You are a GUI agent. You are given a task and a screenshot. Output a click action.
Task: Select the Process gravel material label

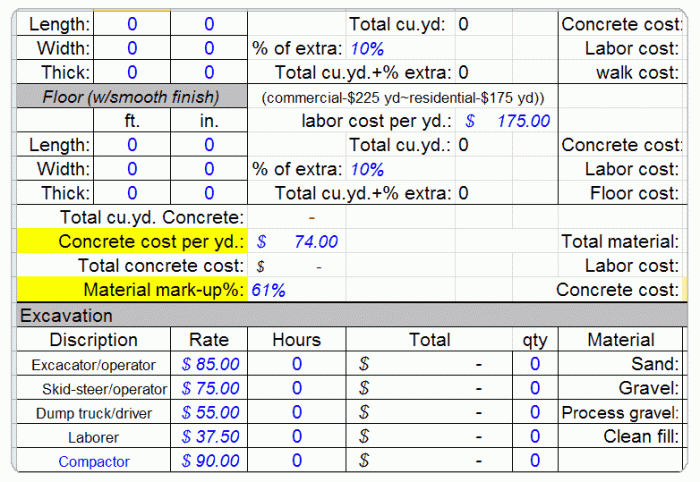point(621,412)
